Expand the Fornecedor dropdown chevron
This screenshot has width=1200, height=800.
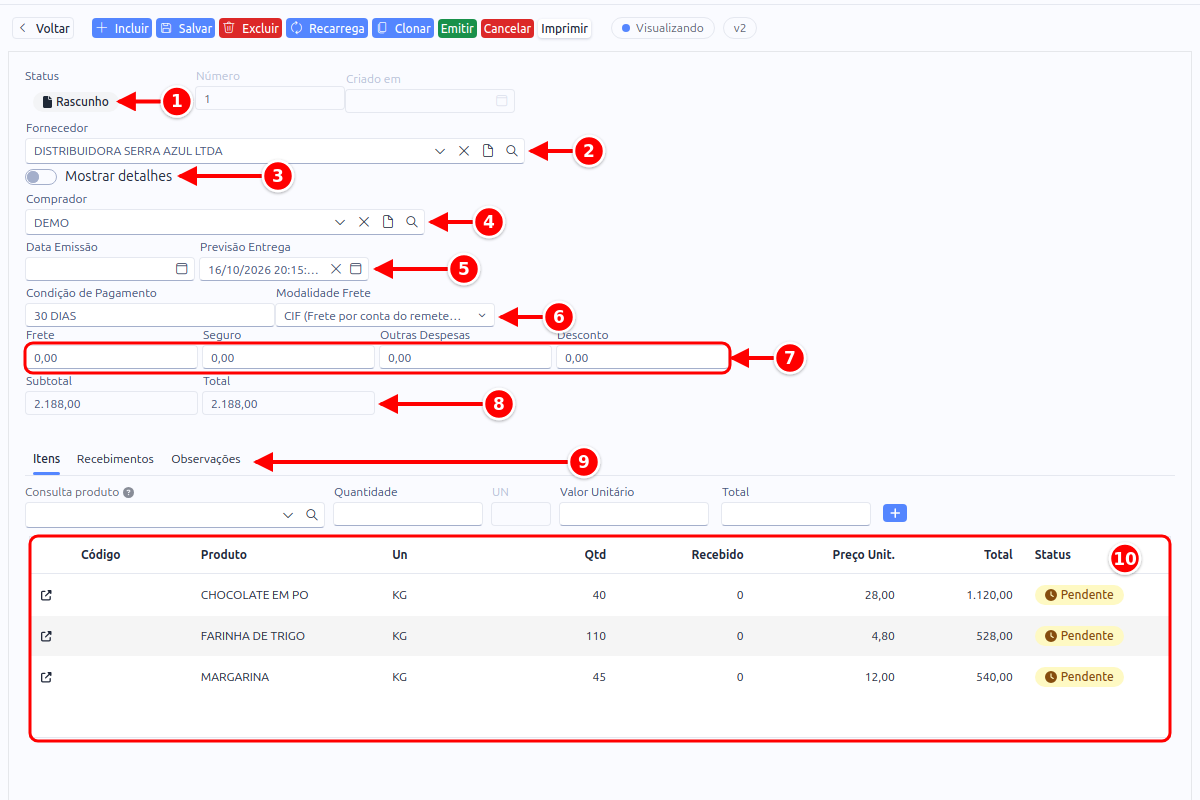coord(440,151)
